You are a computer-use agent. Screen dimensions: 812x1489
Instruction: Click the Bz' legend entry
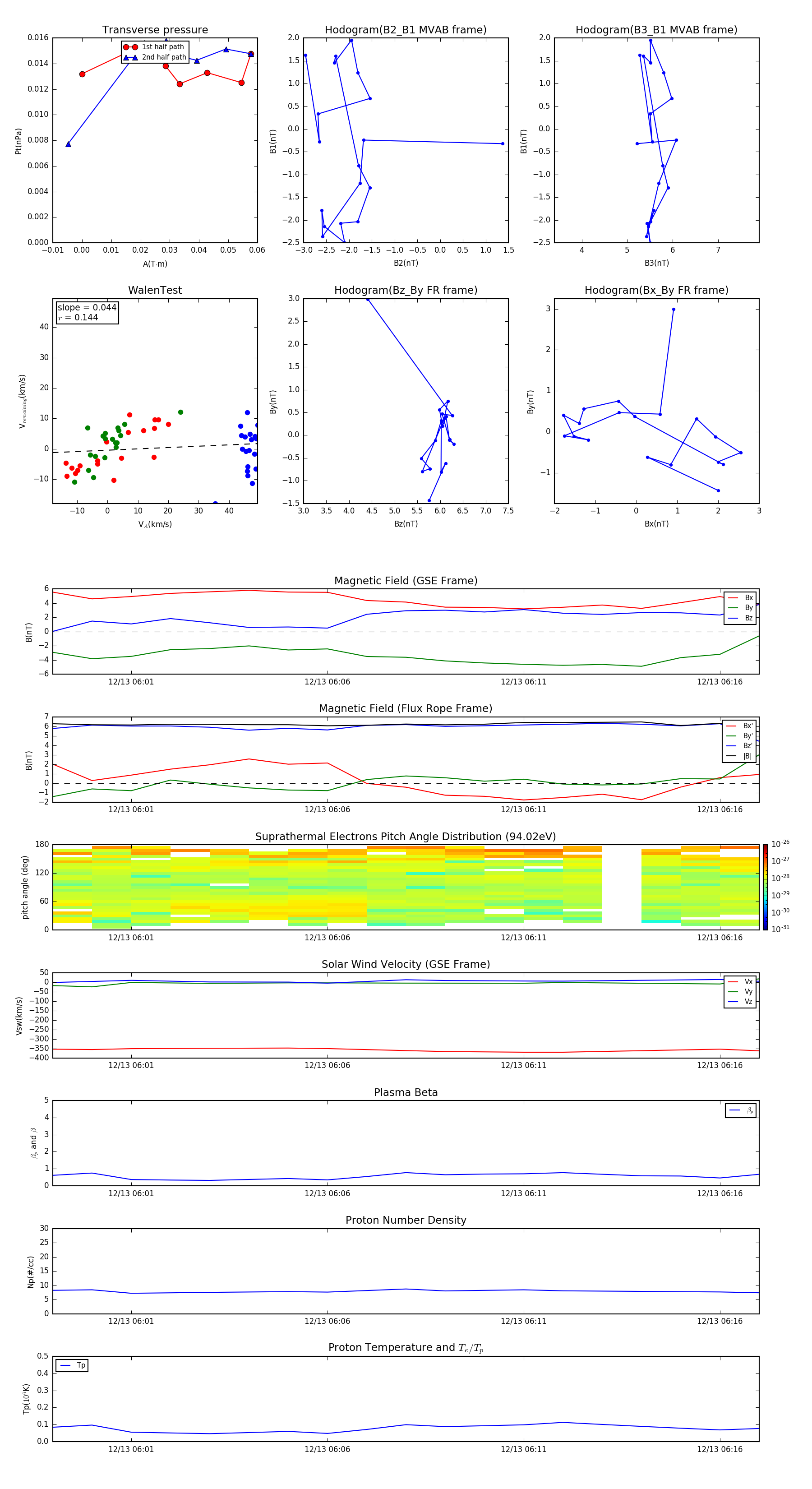coord(740,746)
